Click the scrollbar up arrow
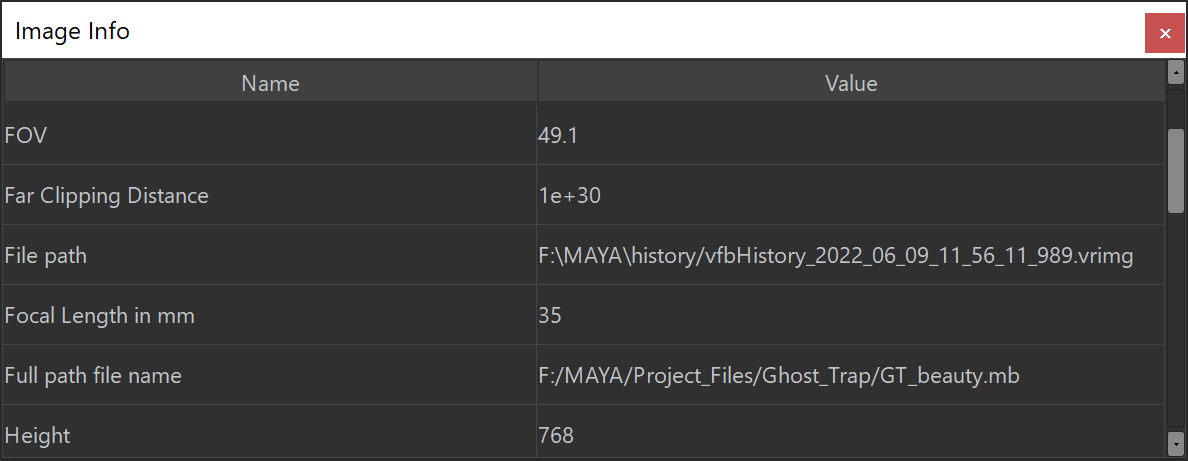This screenshot has width=1188, height=461. pyautogui.click(x=1176, y=71)
